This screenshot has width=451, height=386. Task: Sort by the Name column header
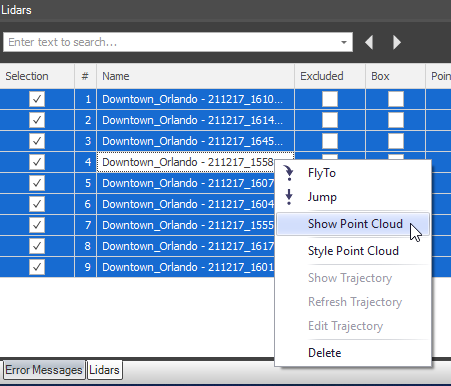(x=195, y=76)
